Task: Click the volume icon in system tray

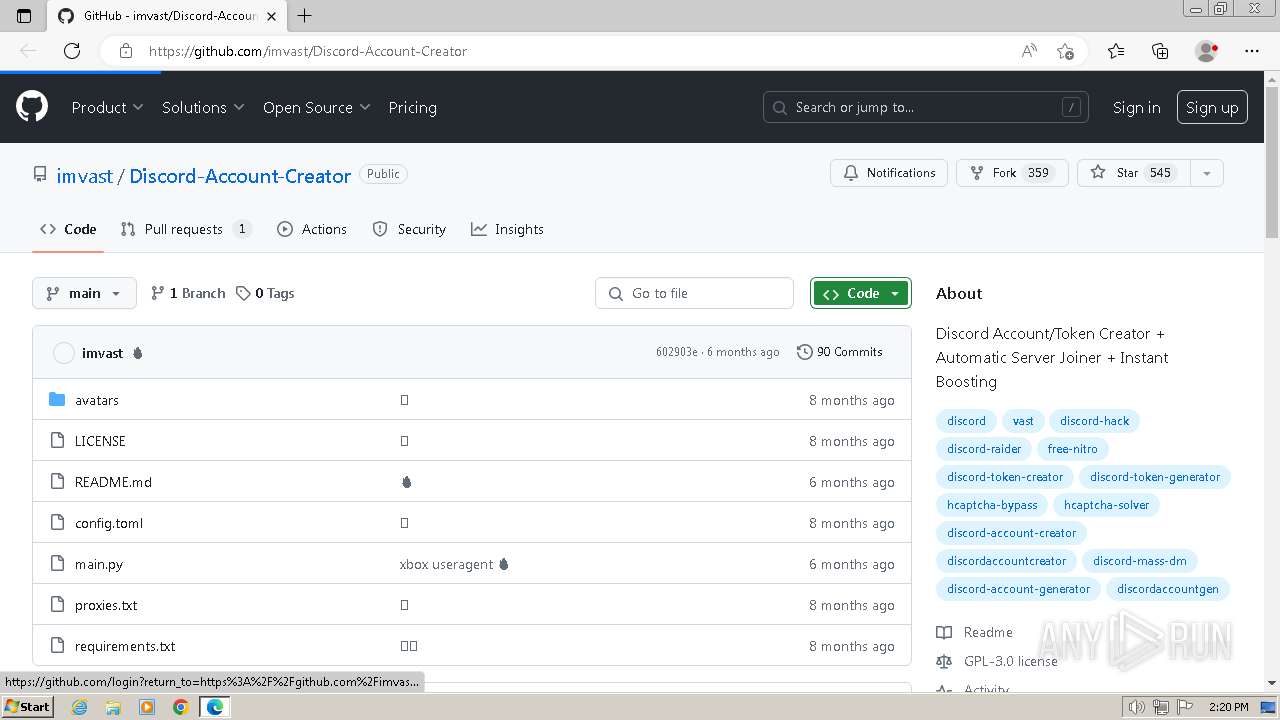Action: tap(1136, 707)
